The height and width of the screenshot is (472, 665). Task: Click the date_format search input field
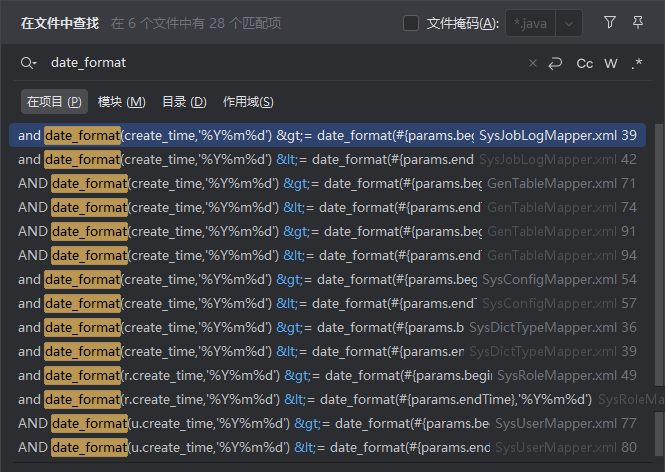284,63
